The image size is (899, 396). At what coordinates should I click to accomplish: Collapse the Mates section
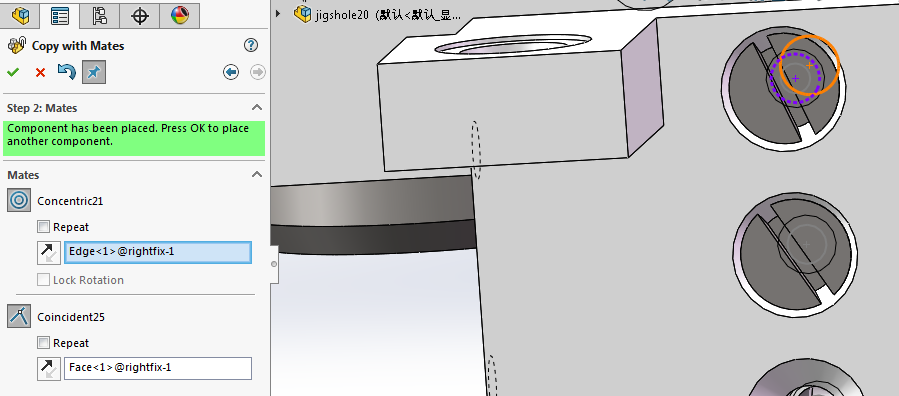coord(257,175)
